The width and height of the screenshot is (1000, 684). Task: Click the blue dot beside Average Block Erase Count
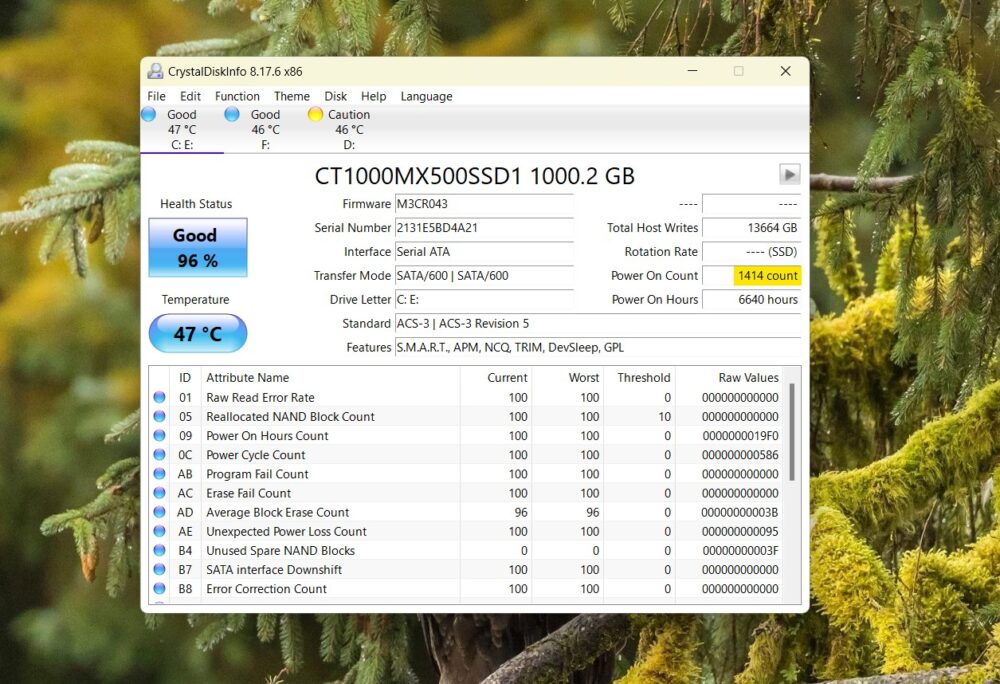(x=160, y=512)
